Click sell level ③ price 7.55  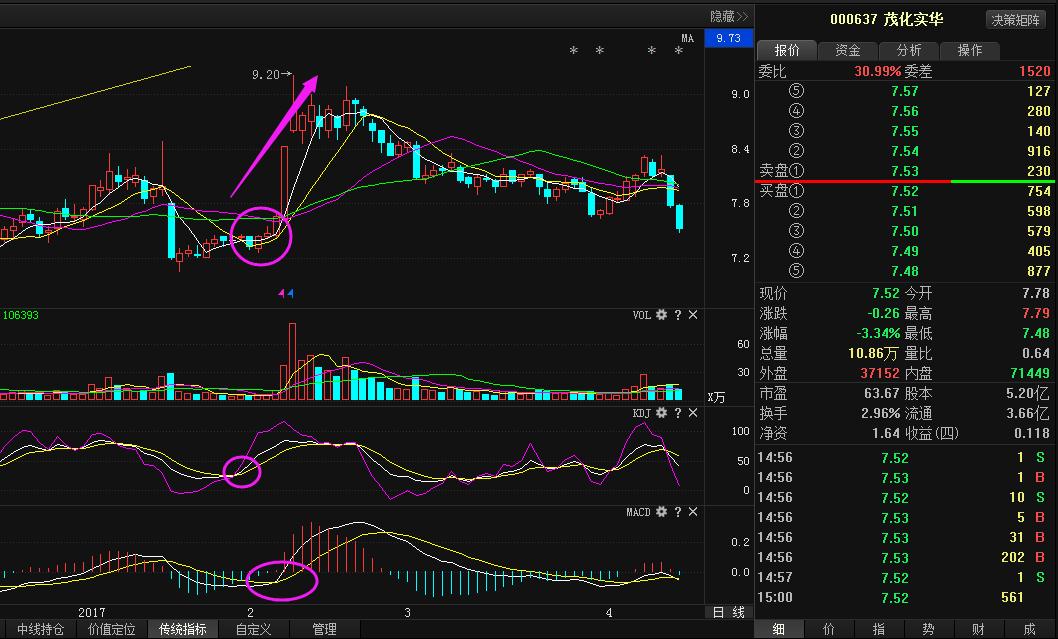pos(904,132)
